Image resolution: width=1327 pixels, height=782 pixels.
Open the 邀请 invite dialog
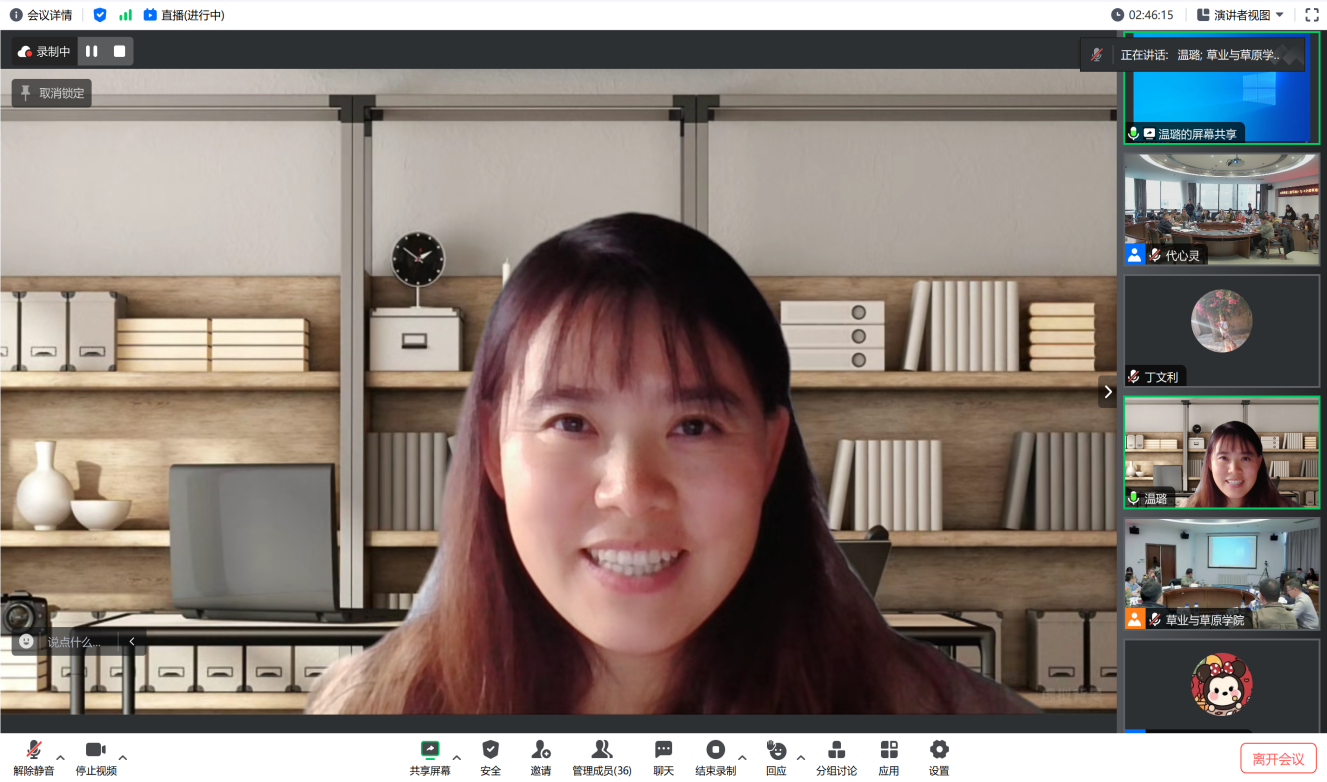pos(541,758)
